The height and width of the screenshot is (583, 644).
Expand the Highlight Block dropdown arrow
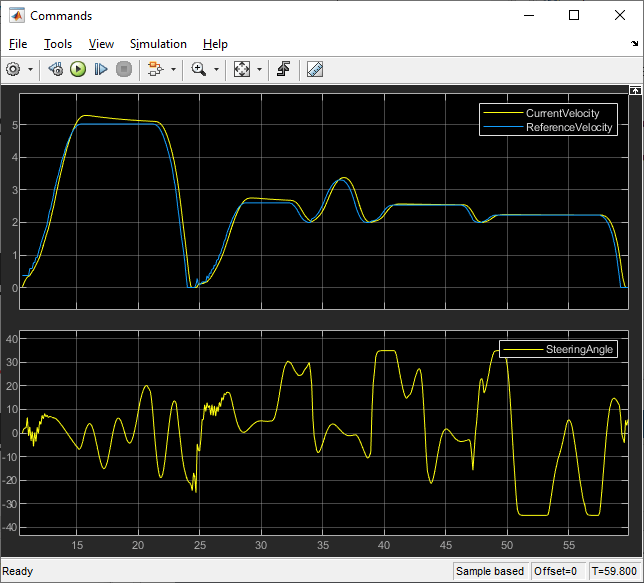click(172, 70)
